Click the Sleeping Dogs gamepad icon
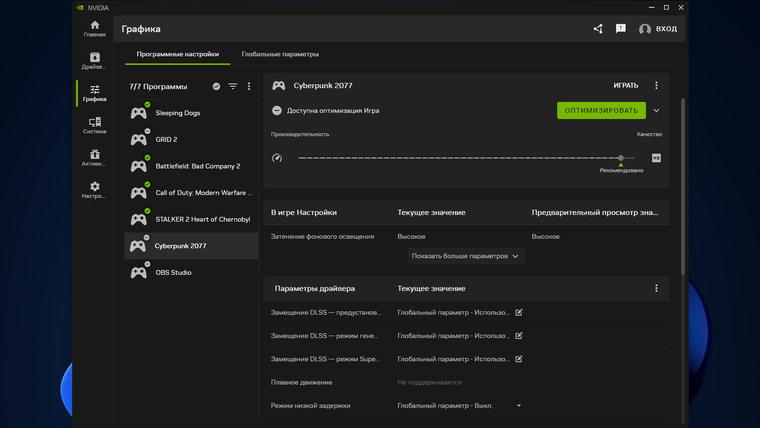760x428 pixels. point(139,113)
